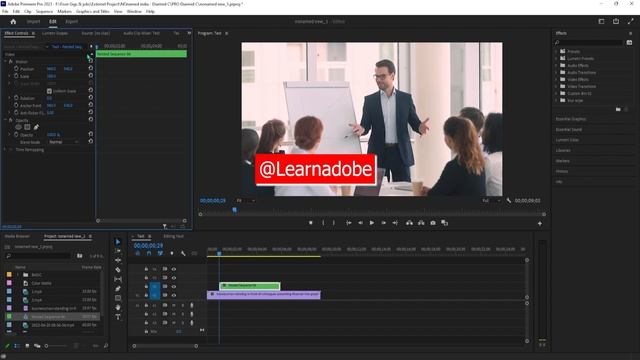
Task: Select the Hand tool
Action: (x=118, y=307)
